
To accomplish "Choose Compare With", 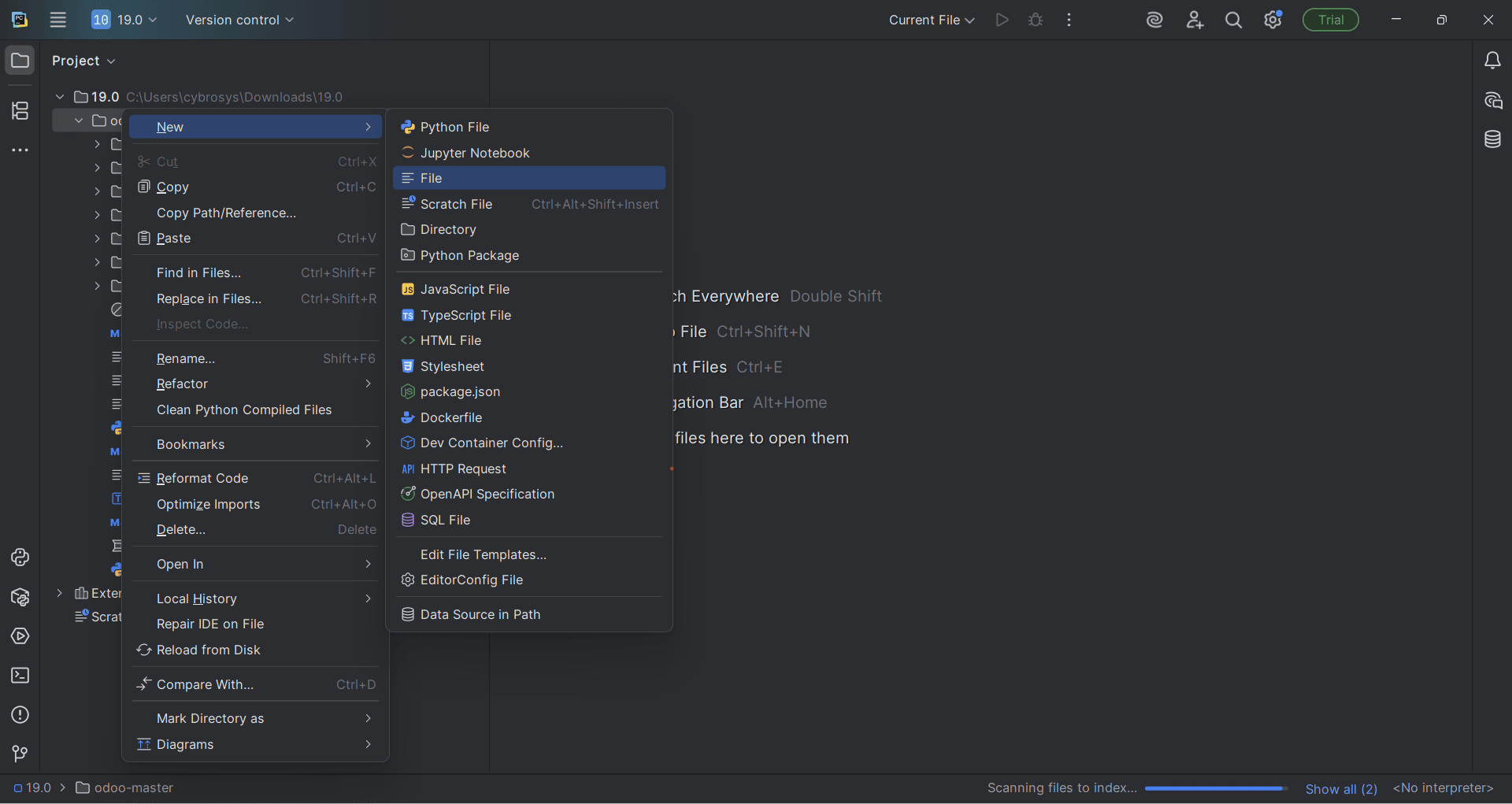I will 255,684.
